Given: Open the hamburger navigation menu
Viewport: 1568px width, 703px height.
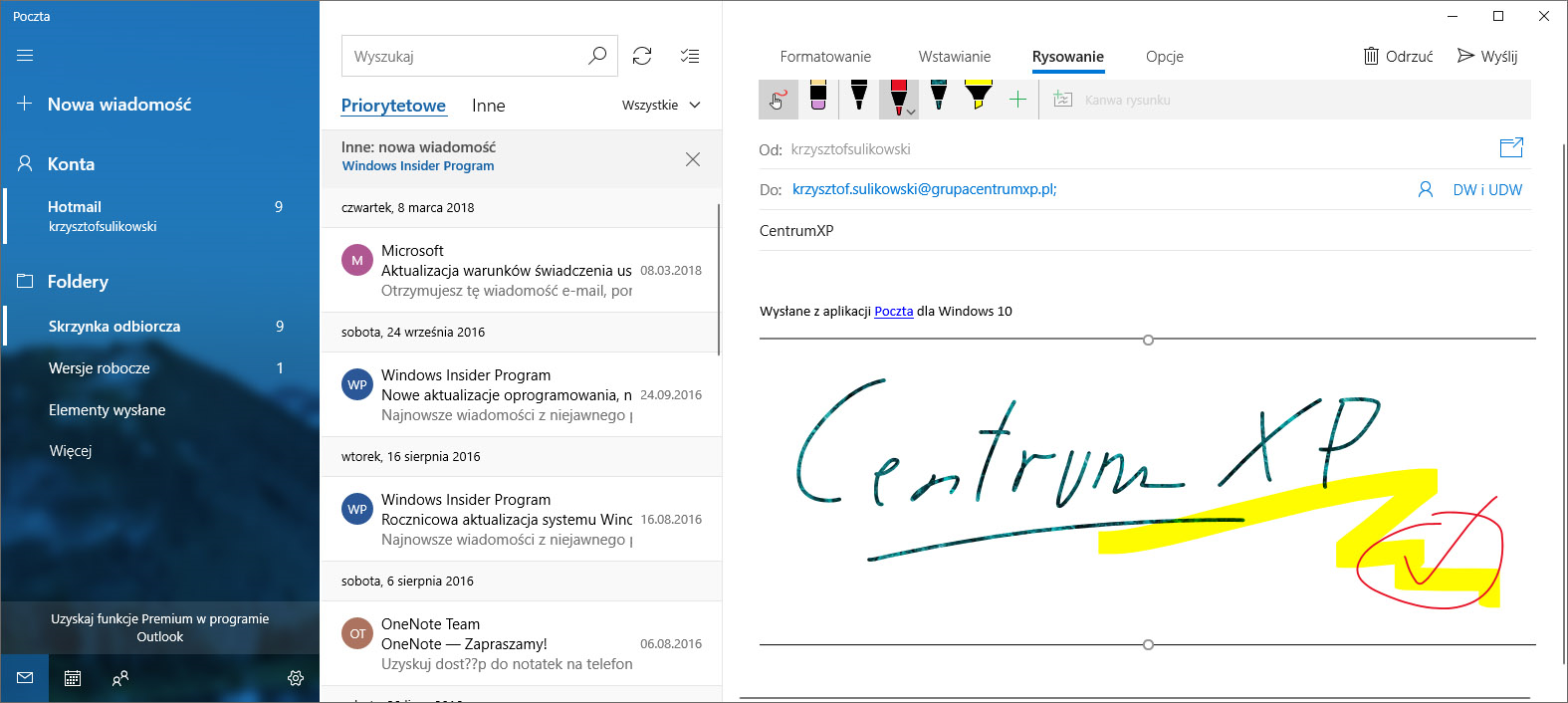Looking at the screenshot, I should coord(25,56).
